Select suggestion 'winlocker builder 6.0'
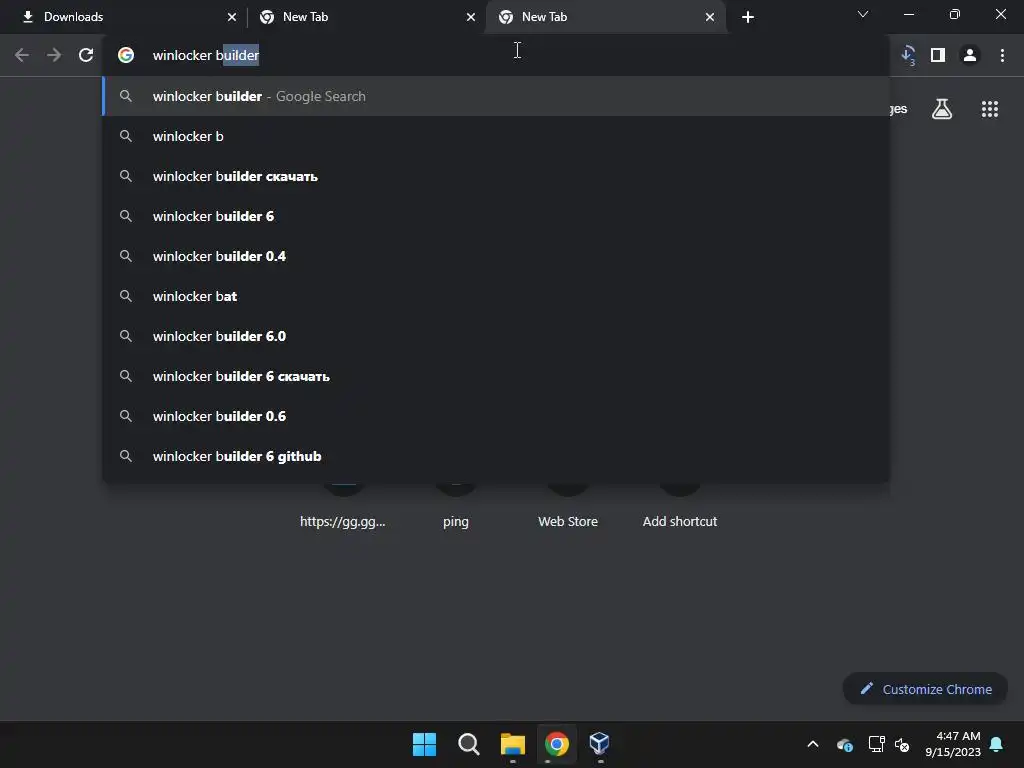Screen dimensions: 1024x768 [x=496, y=336]
